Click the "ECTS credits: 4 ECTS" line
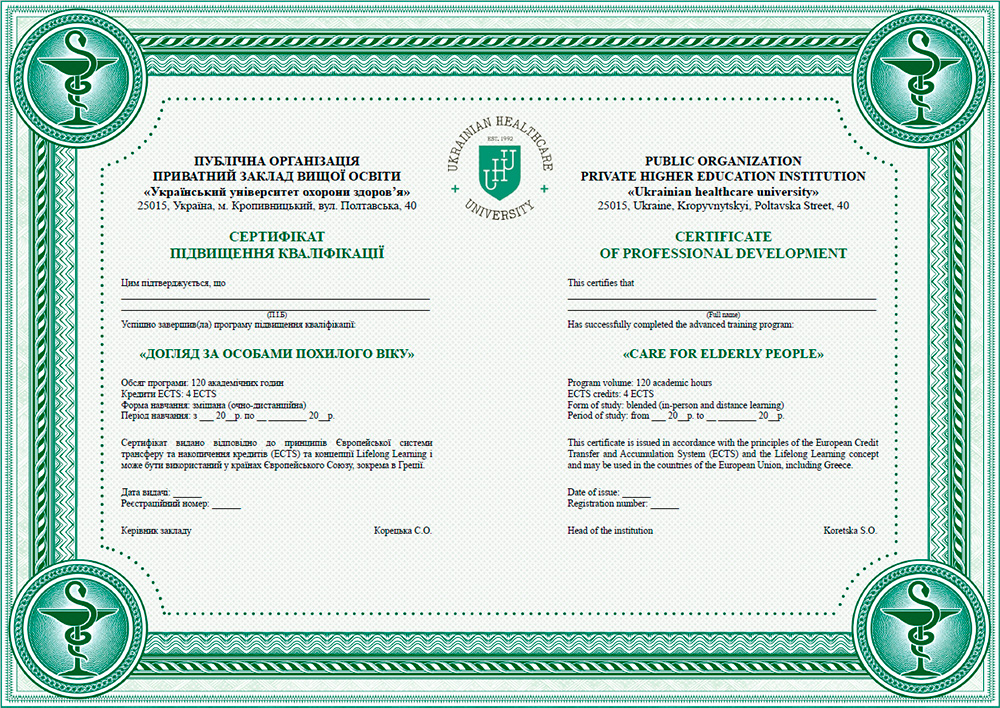Image resolution: width=1000 pixels, height=708 pixels. 610,394
